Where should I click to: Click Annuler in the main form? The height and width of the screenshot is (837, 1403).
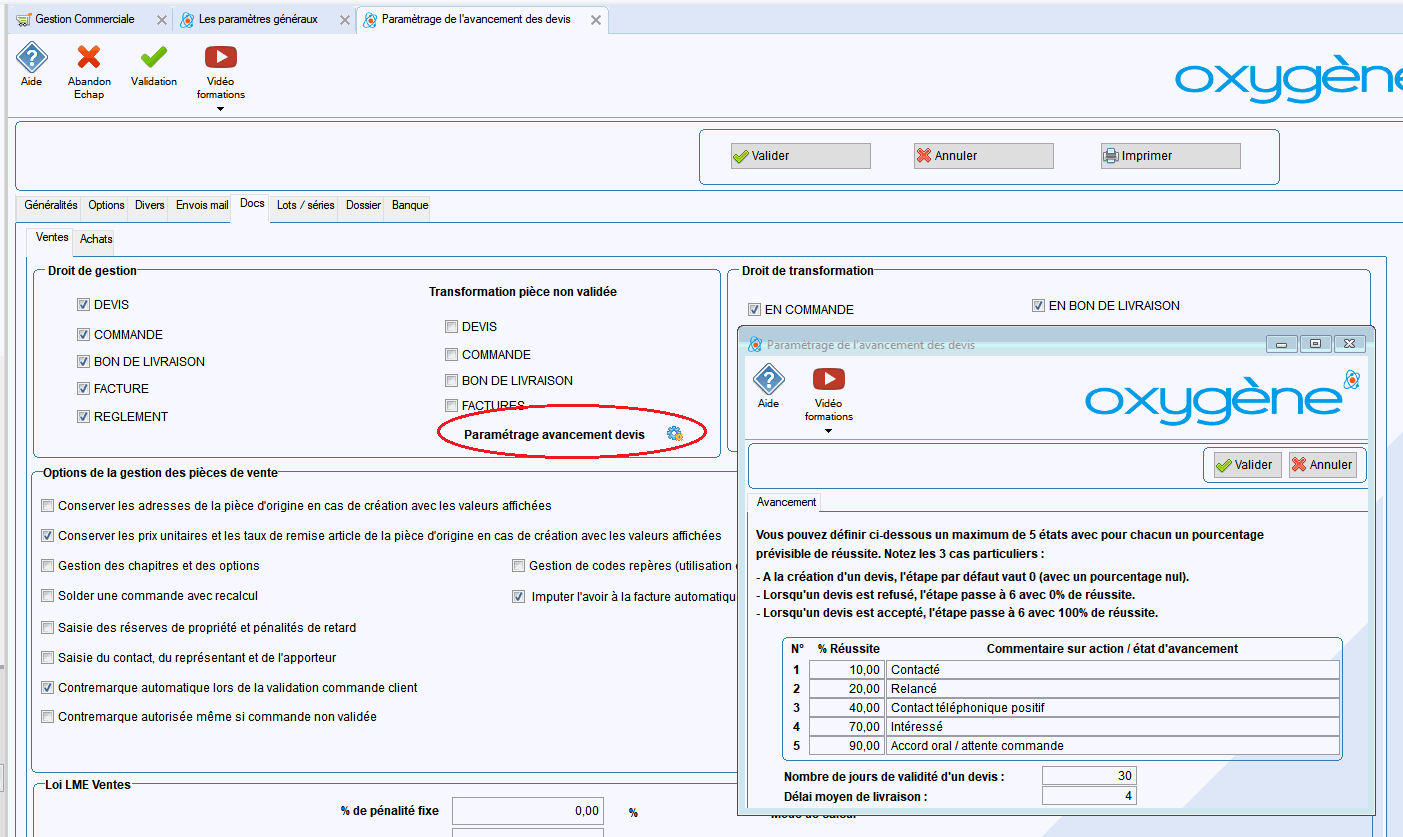[983, 156]
